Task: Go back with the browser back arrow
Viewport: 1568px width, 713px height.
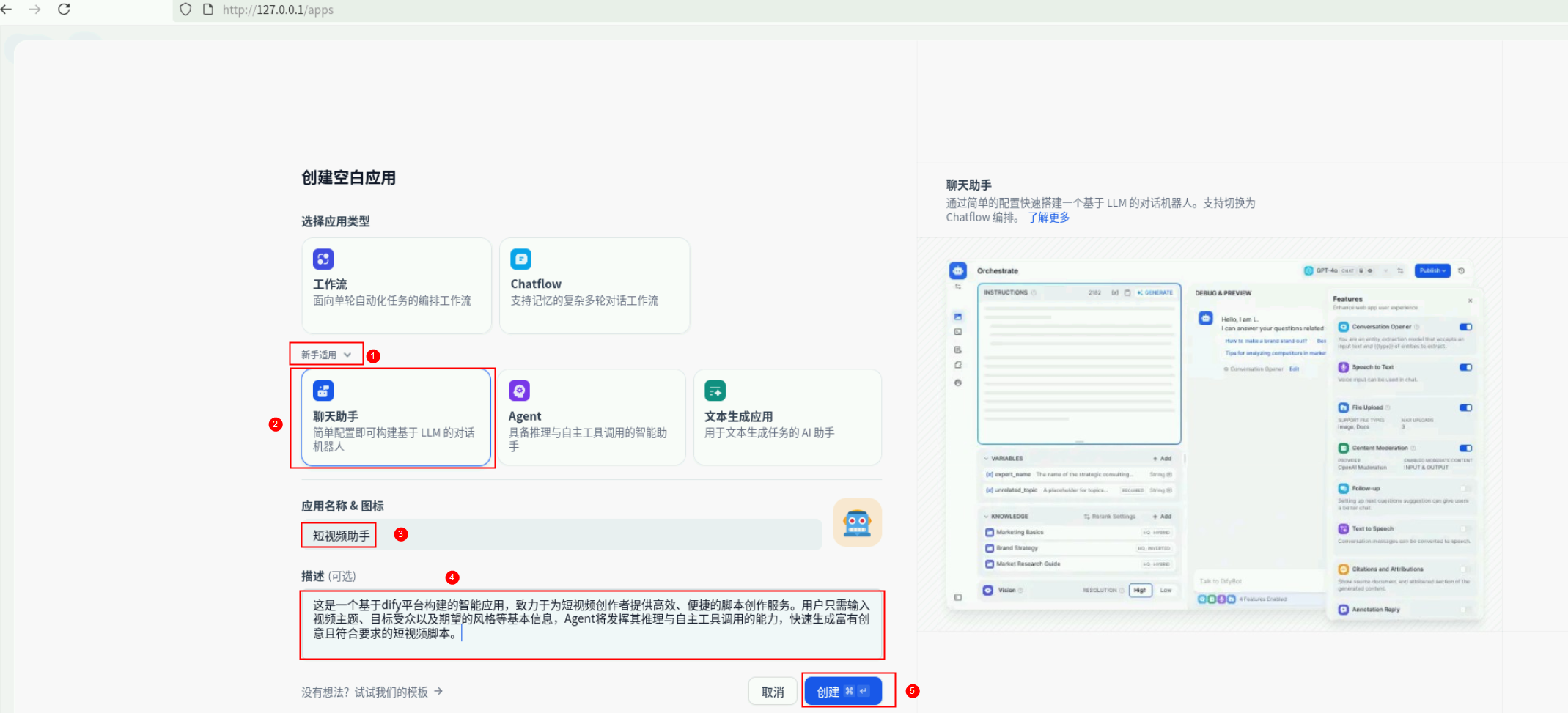Action: point(7,10)
